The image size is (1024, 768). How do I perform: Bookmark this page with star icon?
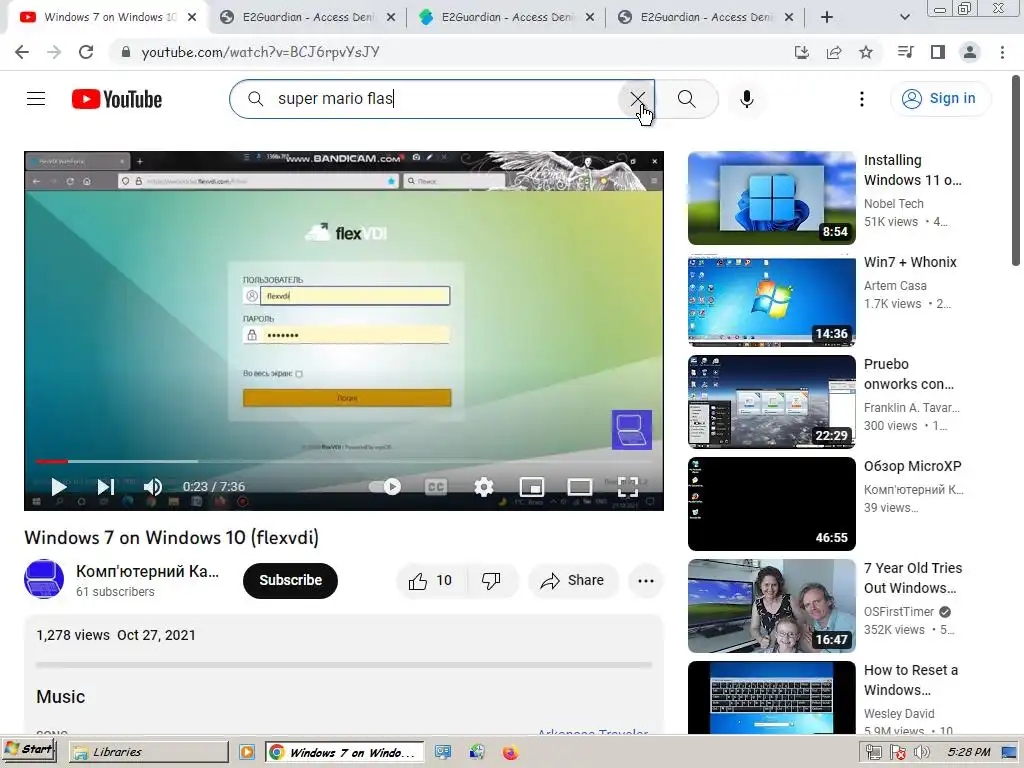[x=866, y=52]
